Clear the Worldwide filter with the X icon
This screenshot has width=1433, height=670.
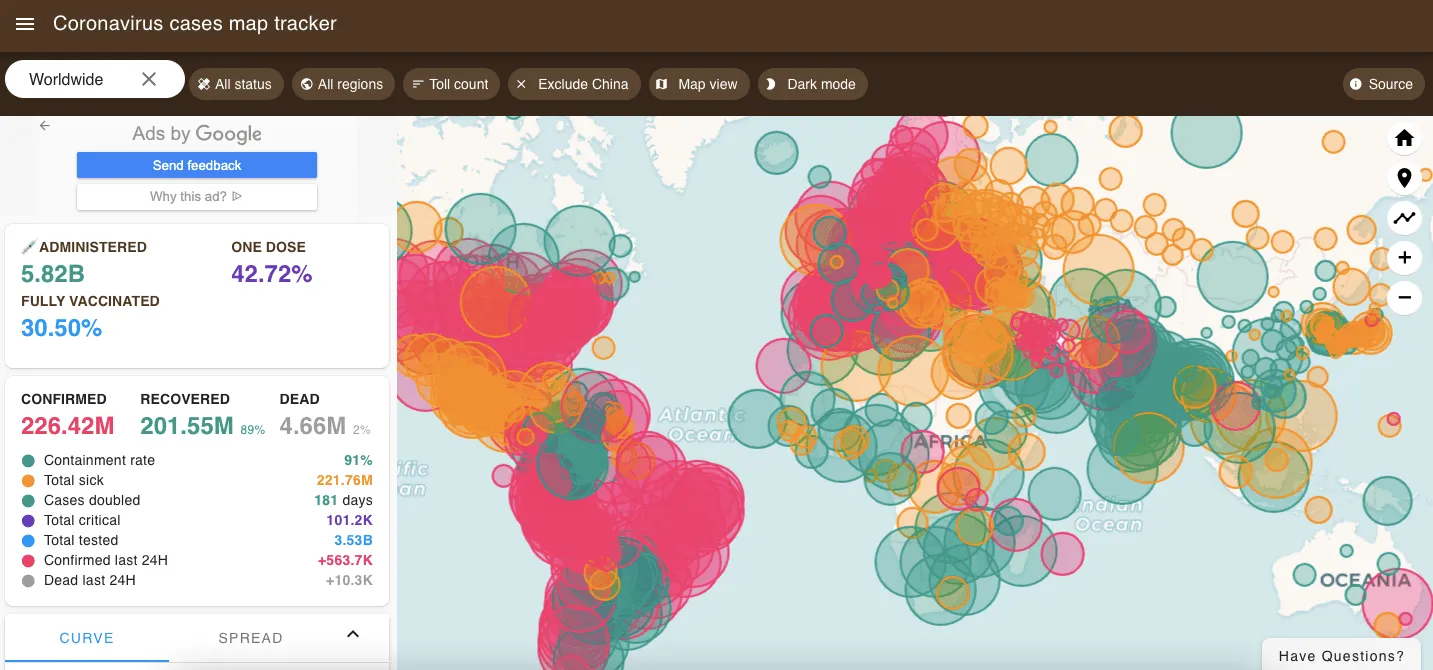coord(149,78)
